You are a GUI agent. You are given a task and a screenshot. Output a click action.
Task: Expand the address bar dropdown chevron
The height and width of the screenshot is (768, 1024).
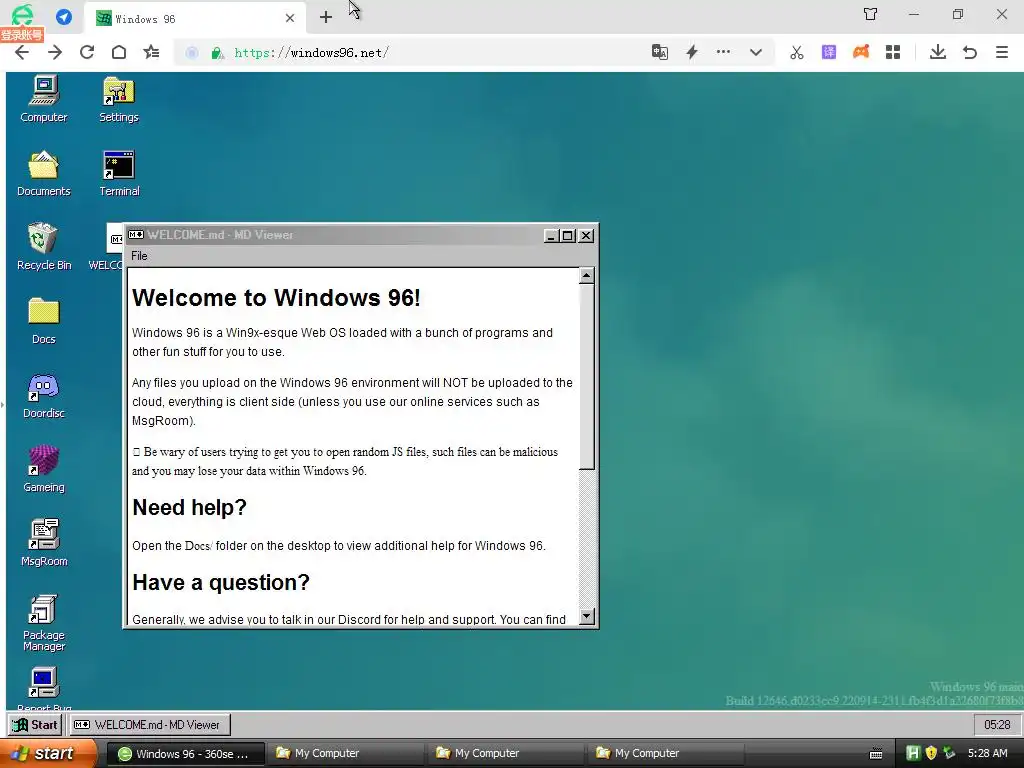tap(756, 52)
